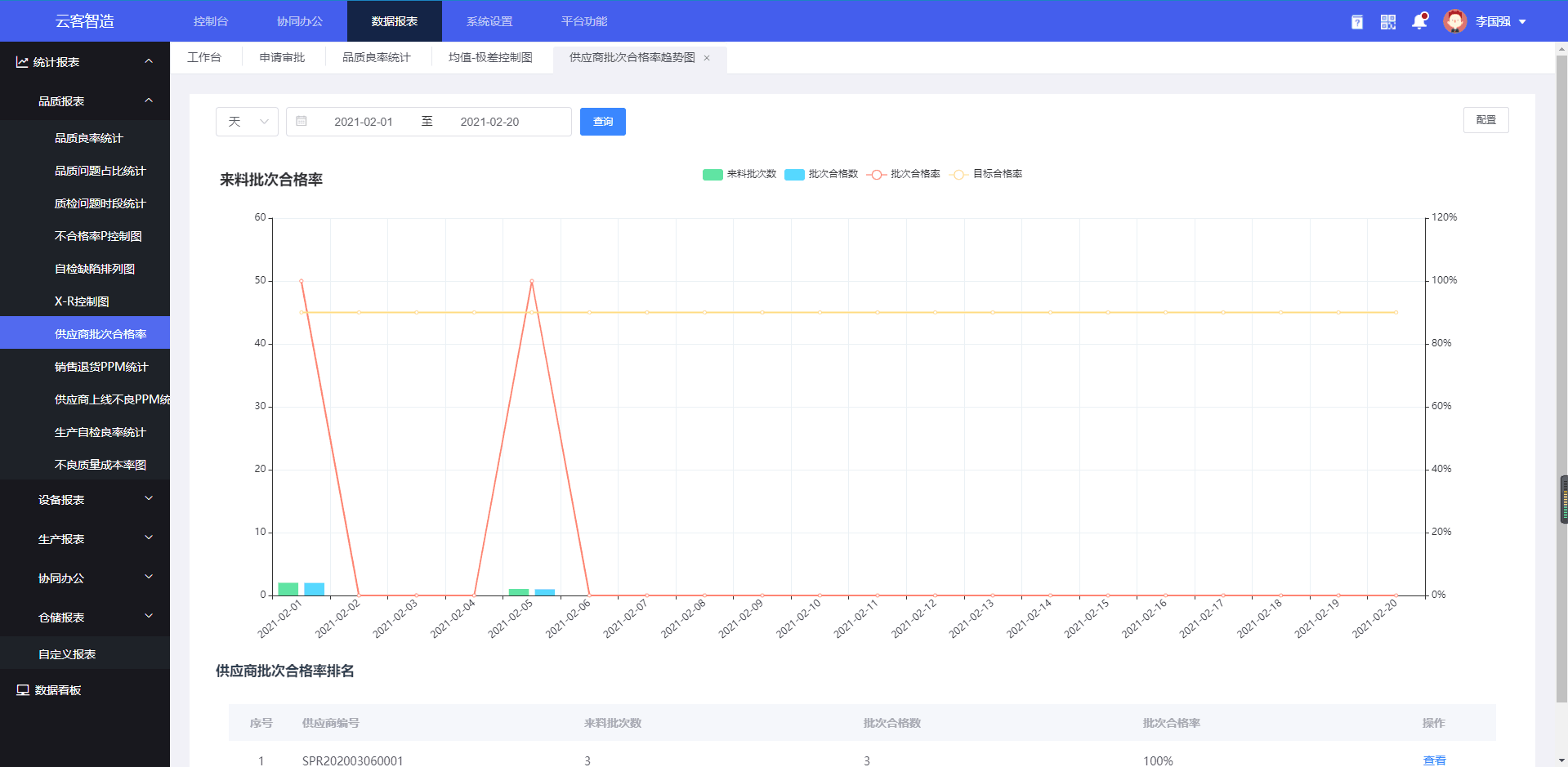
Task: Click the calendar icon in date range field
Action: pos(302,122)
